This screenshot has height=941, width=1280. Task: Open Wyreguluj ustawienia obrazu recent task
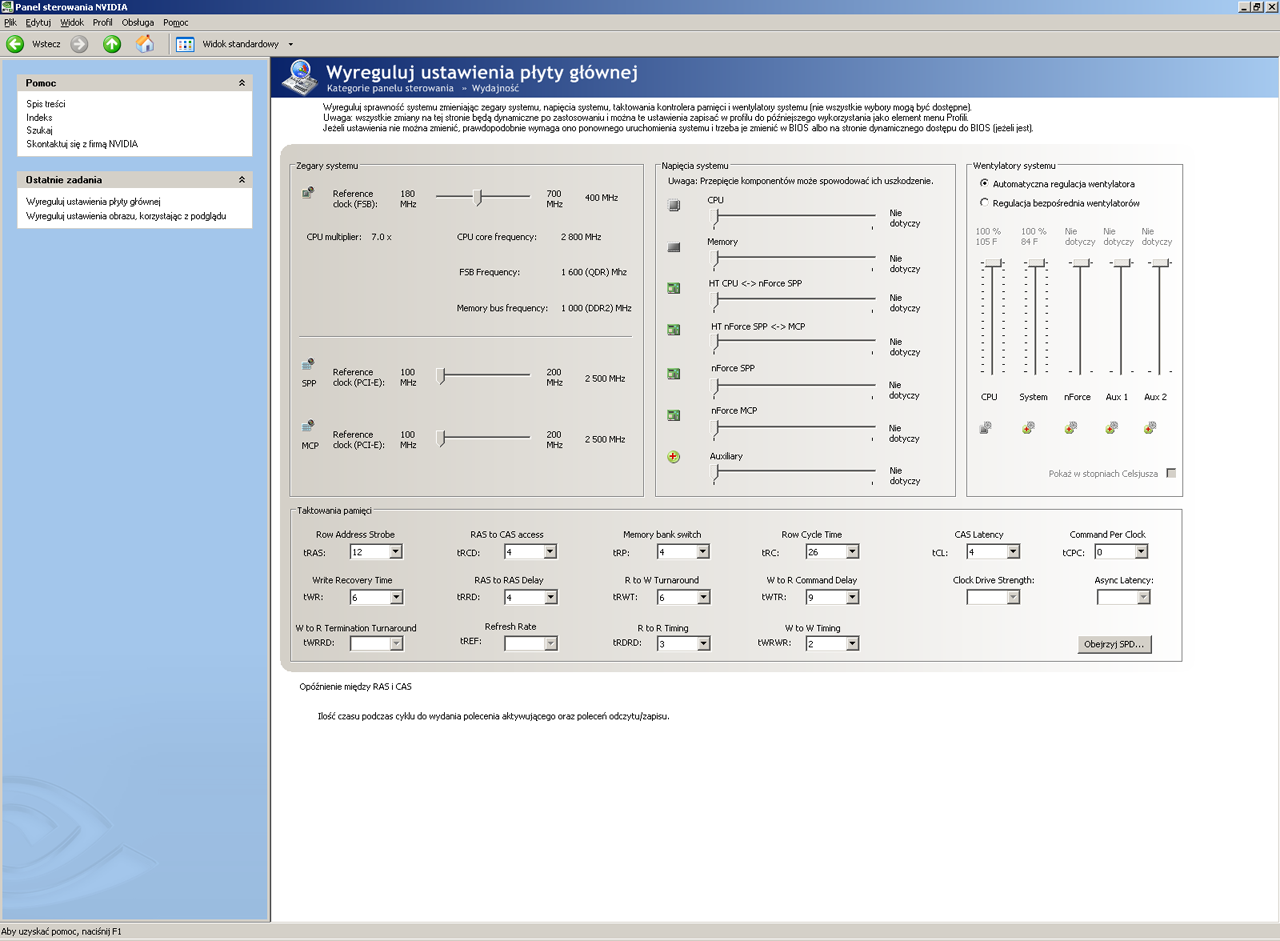point(126,215)
